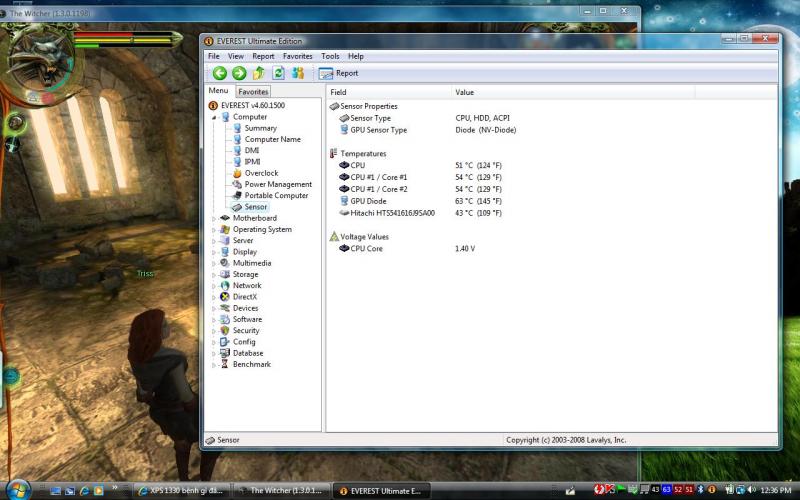Screen dimensions: 800x500
Task: Collapse the Computer tree node
Action: coord(213,117)
